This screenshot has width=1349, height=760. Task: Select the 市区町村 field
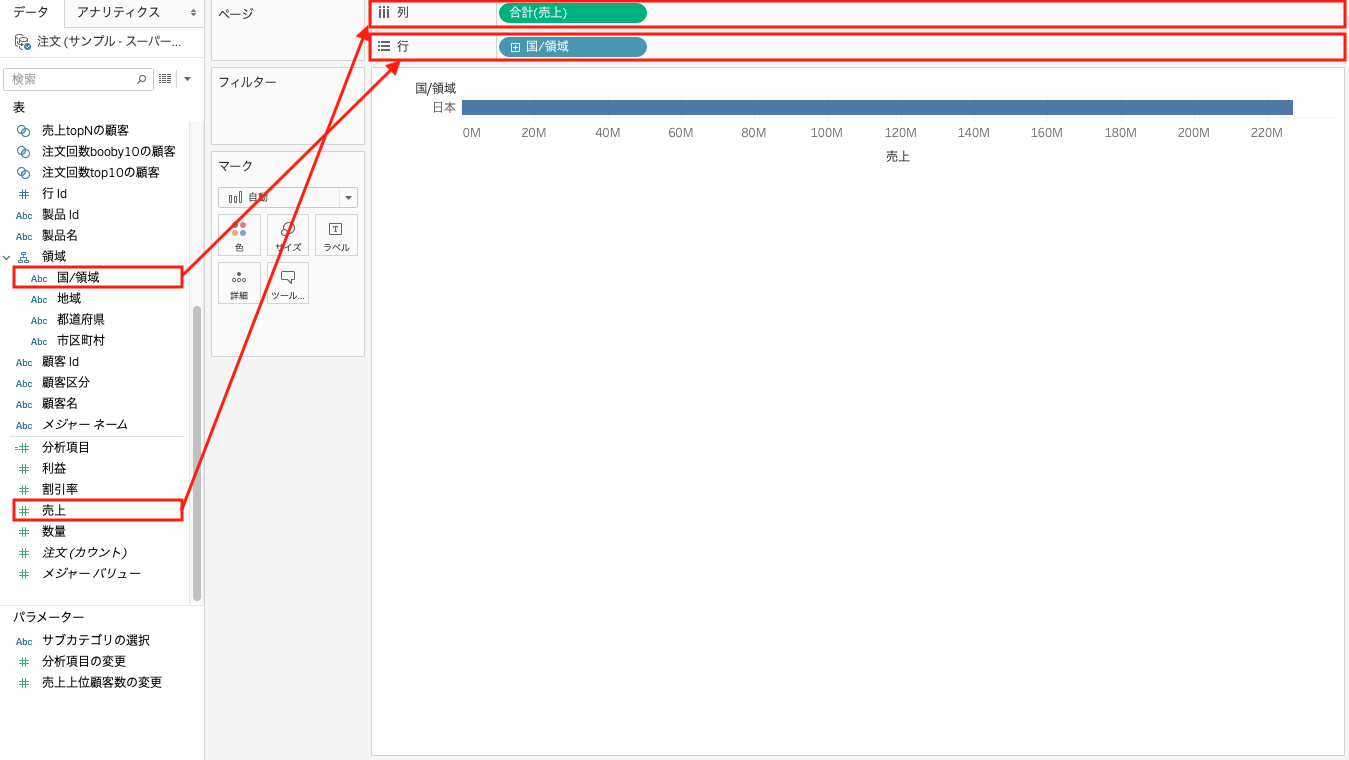coord(81,341)
